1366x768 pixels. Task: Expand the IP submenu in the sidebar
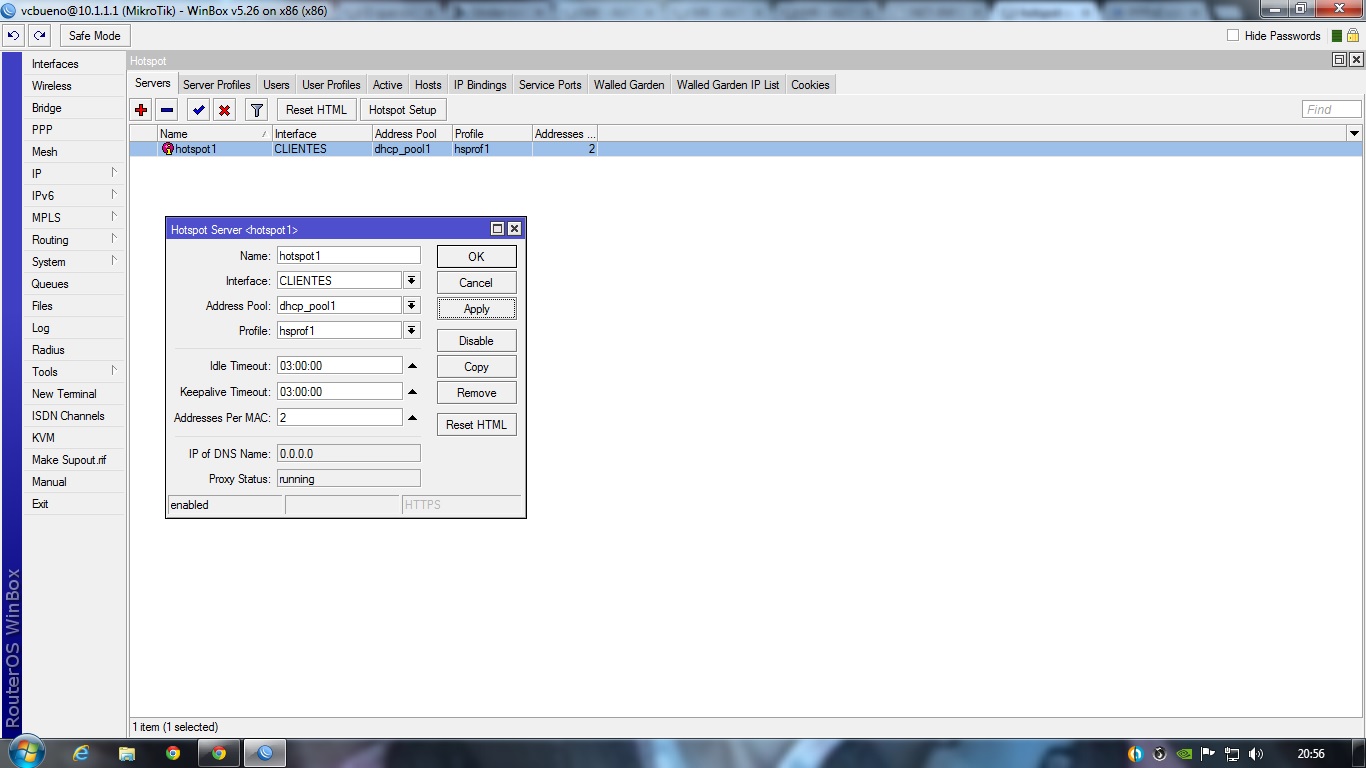coord(74,174)
